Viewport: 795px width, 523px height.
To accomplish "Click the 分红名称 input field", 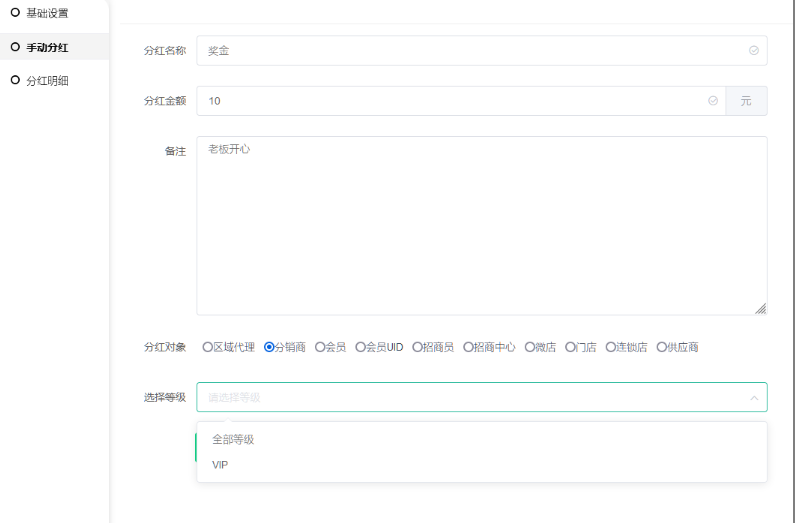I will (x=470, y=50).
